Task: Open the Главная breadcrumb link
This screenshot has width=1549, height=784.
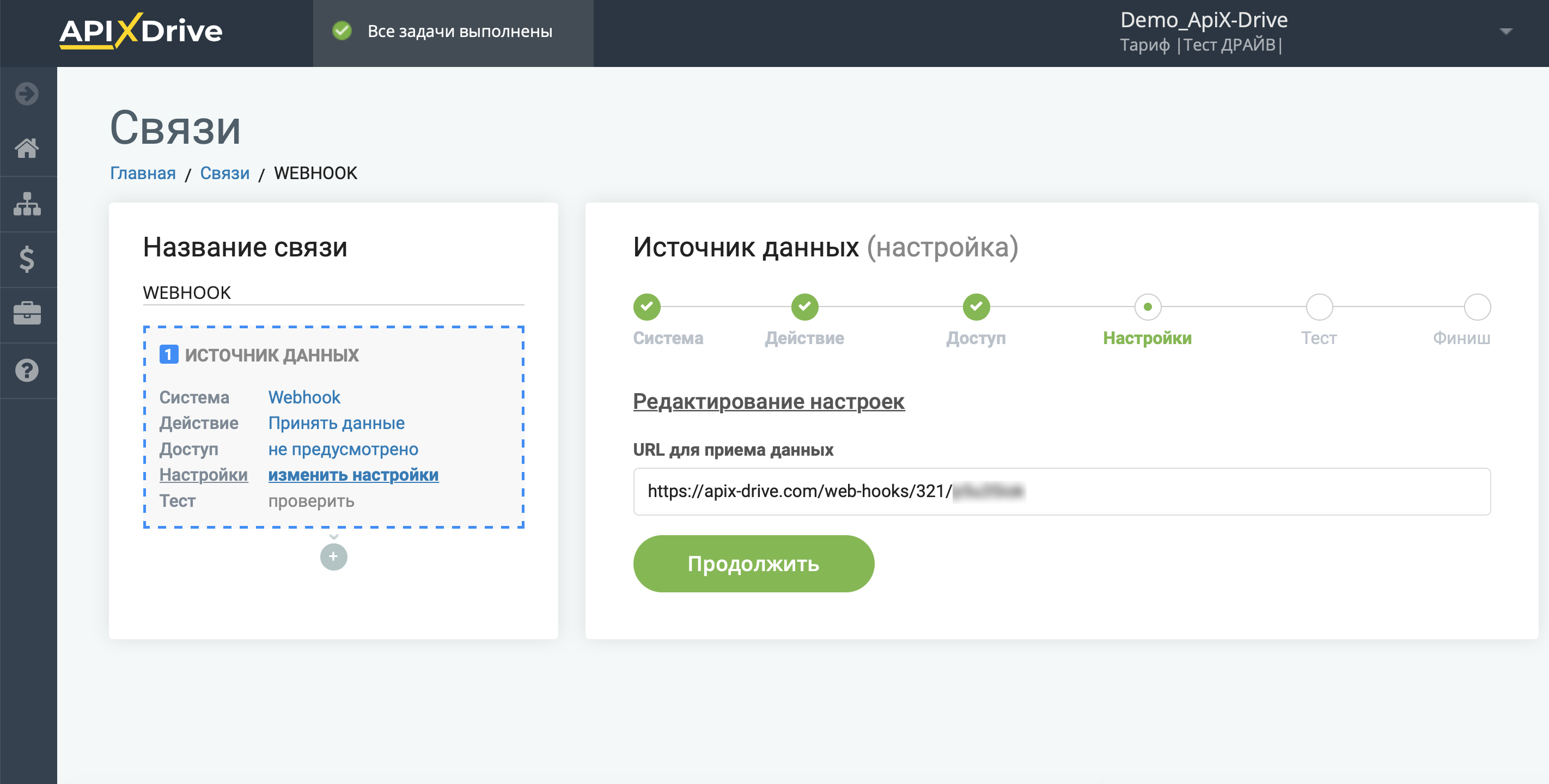Action: click(x=143, y=173)
